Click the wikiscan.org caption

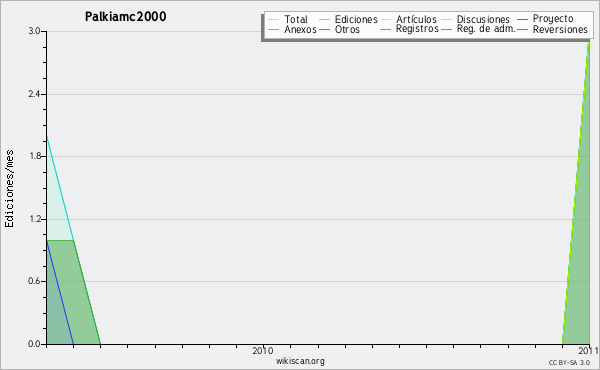pyautogui.click(x=300, y=361)
